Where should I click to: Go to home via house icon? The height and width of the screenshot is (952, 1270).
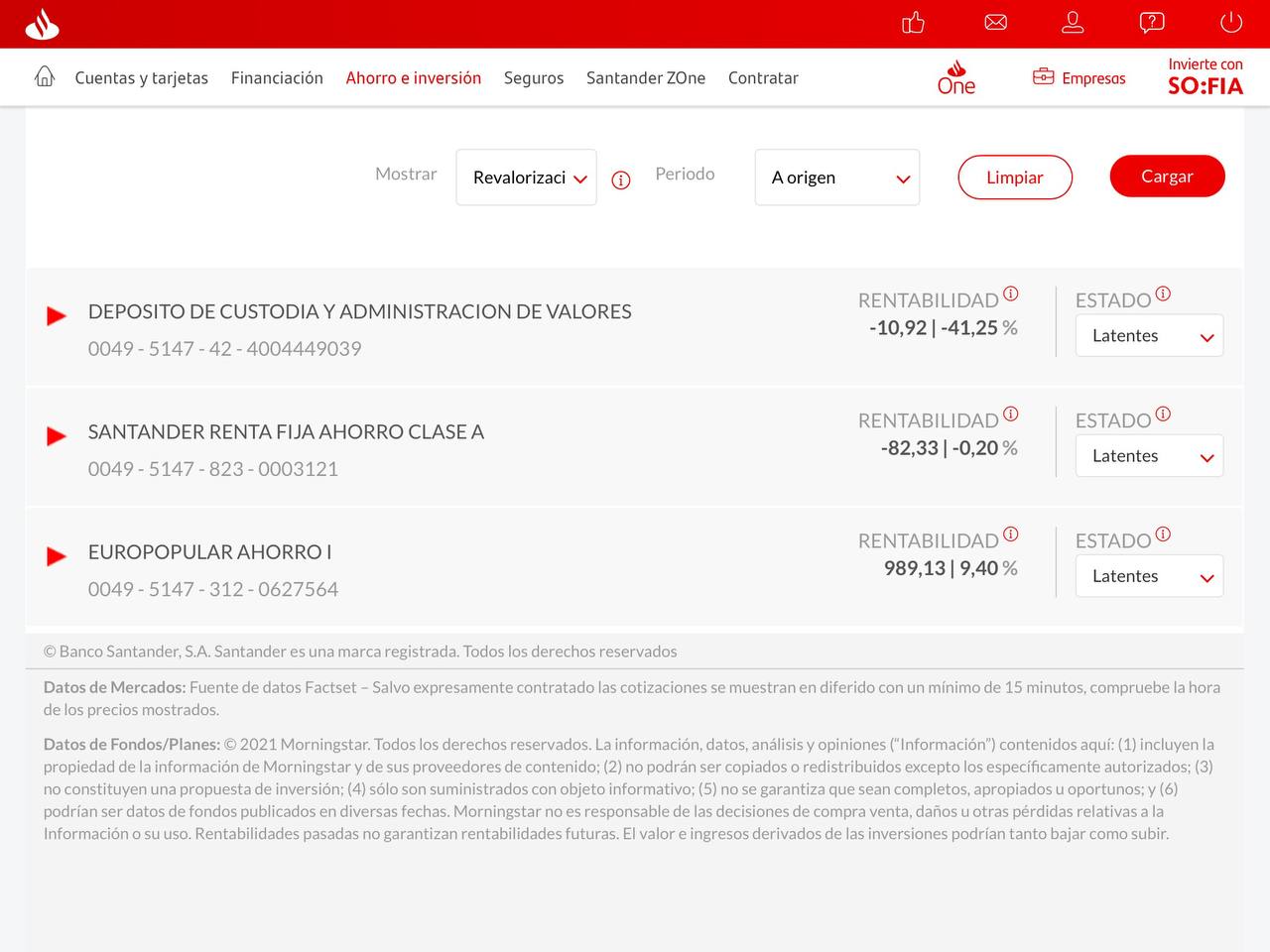pyautogui.click(x=45, y=77)
